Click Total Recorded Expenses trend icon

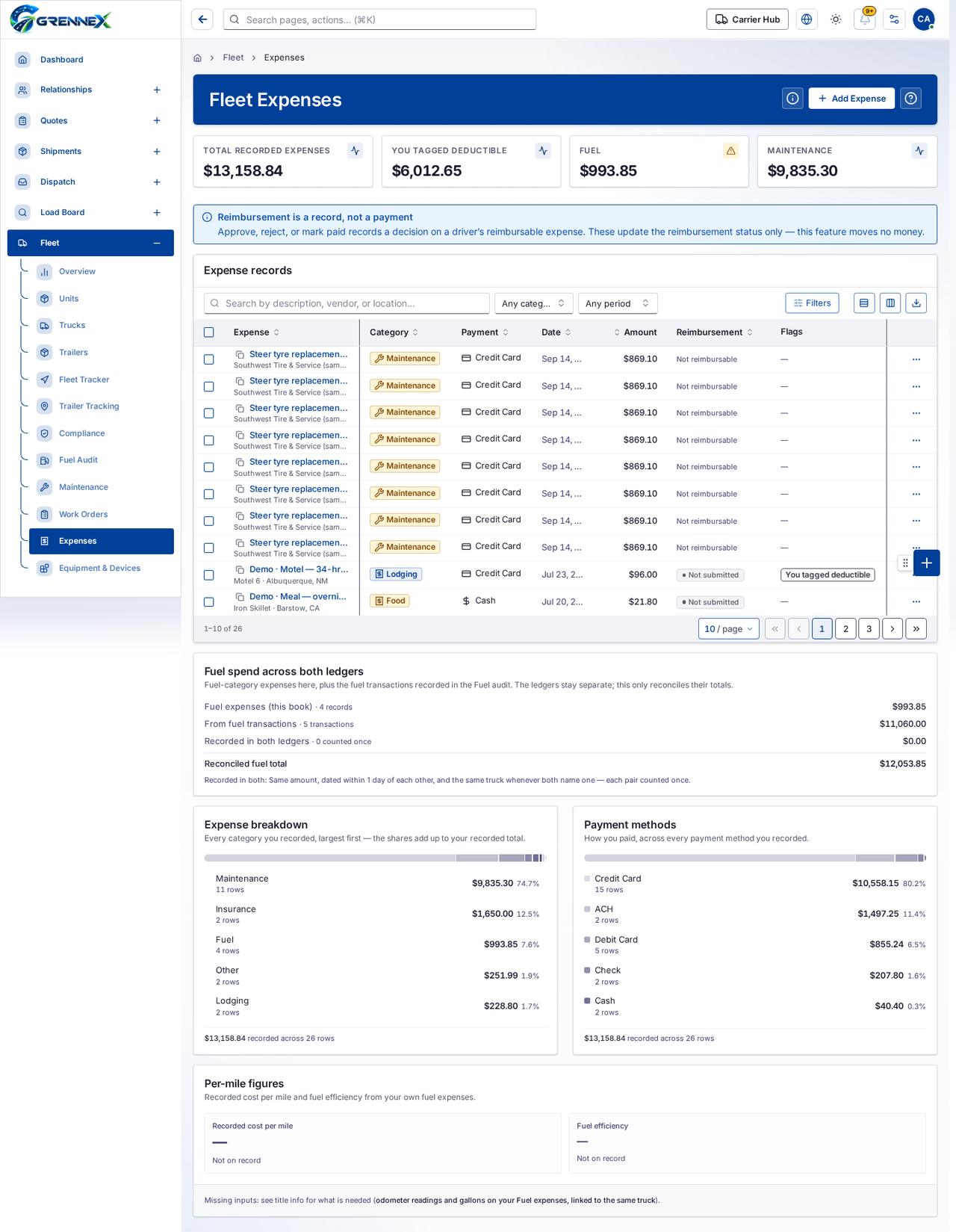pyautogui.click(x=356, y=150)
